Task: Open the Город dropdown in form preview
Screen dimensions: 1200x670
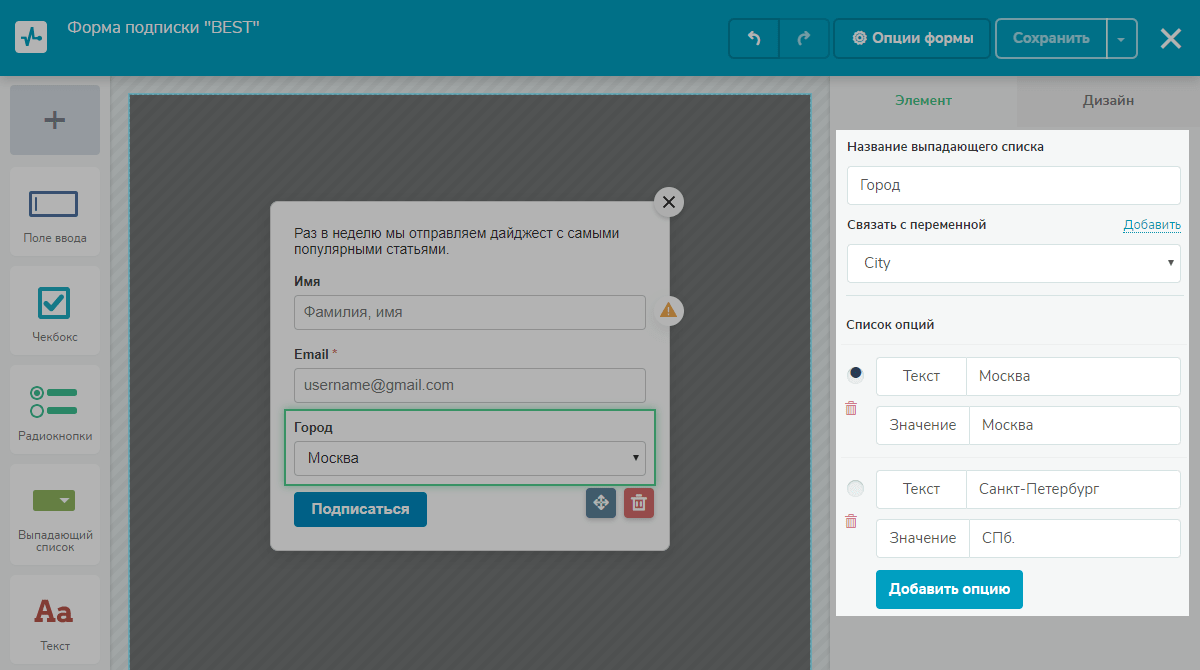Action: tap(470, 458)
